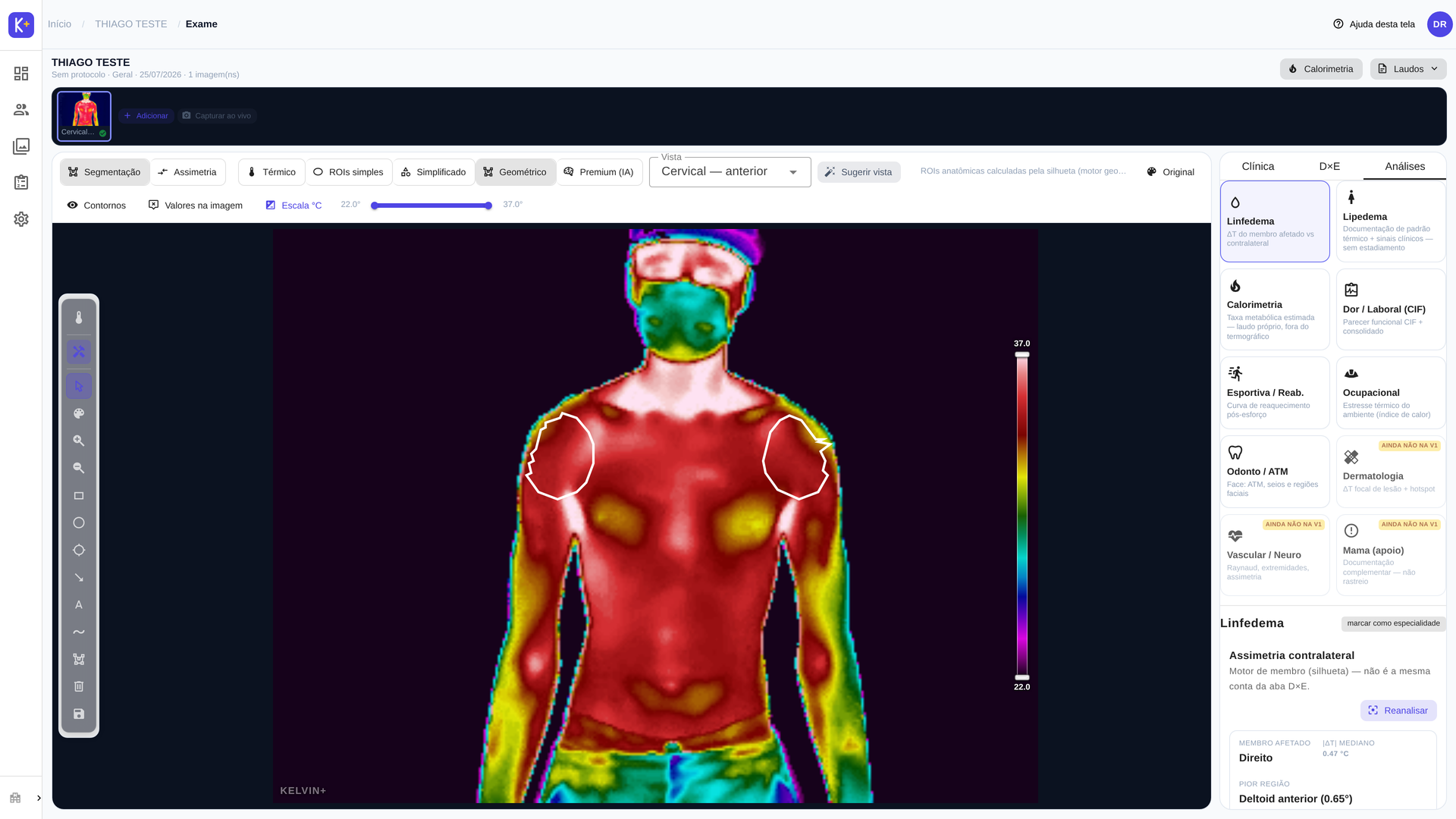1456x819 pixels.
Task: Click the Reanalisar button
Action: tap(1398, 711)
